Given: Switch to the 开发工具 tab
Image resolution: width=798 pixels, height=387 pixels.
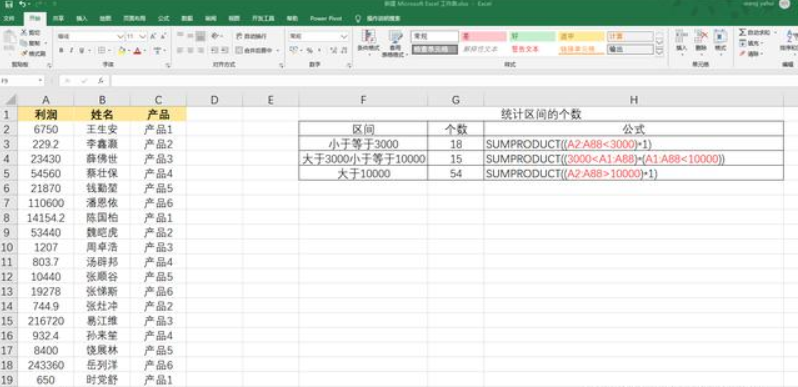Looking at the screenshot, I should tap(263, 18).
